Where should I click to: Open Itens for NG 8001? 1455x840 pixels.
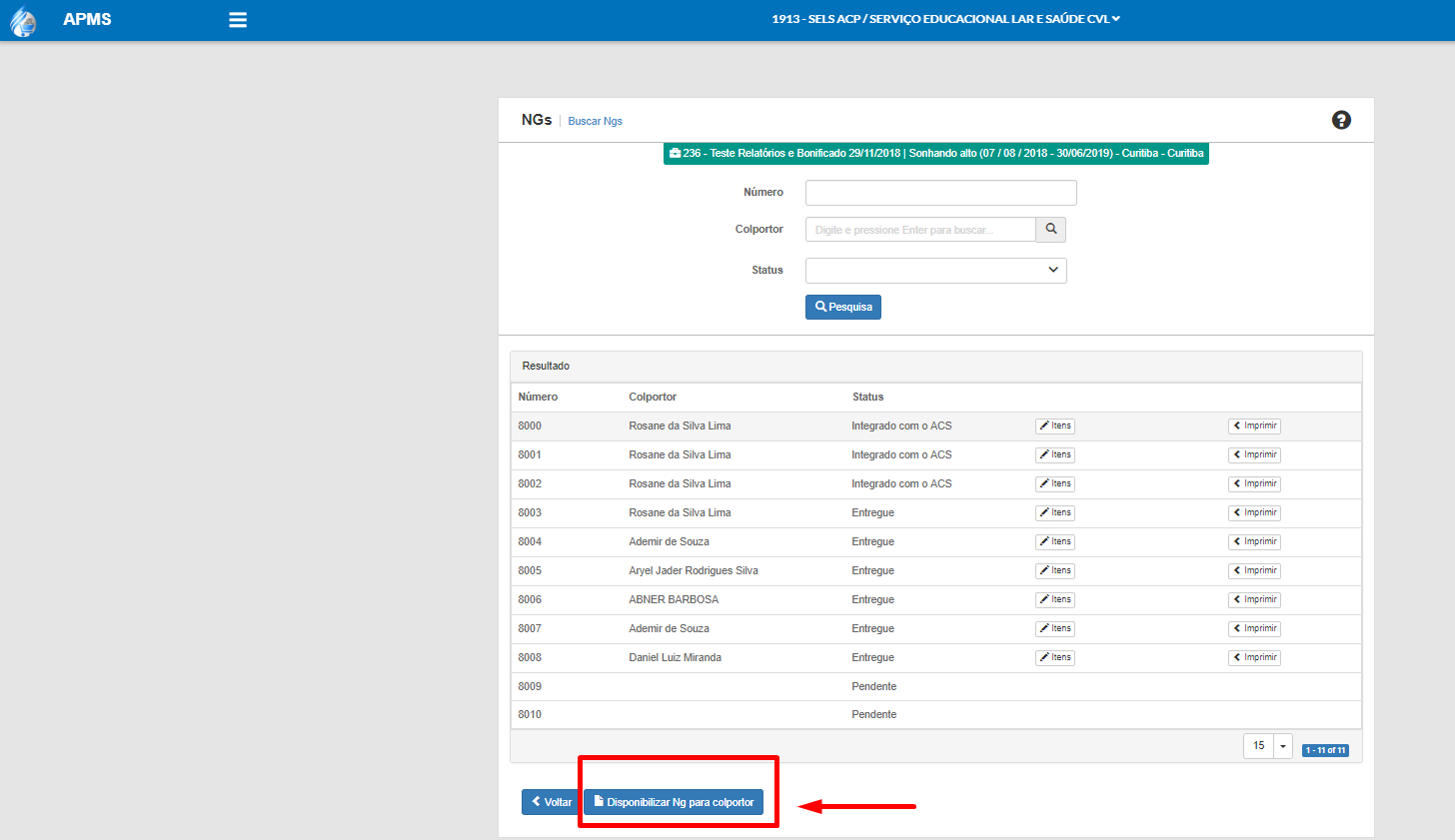tap(1055, 454)
